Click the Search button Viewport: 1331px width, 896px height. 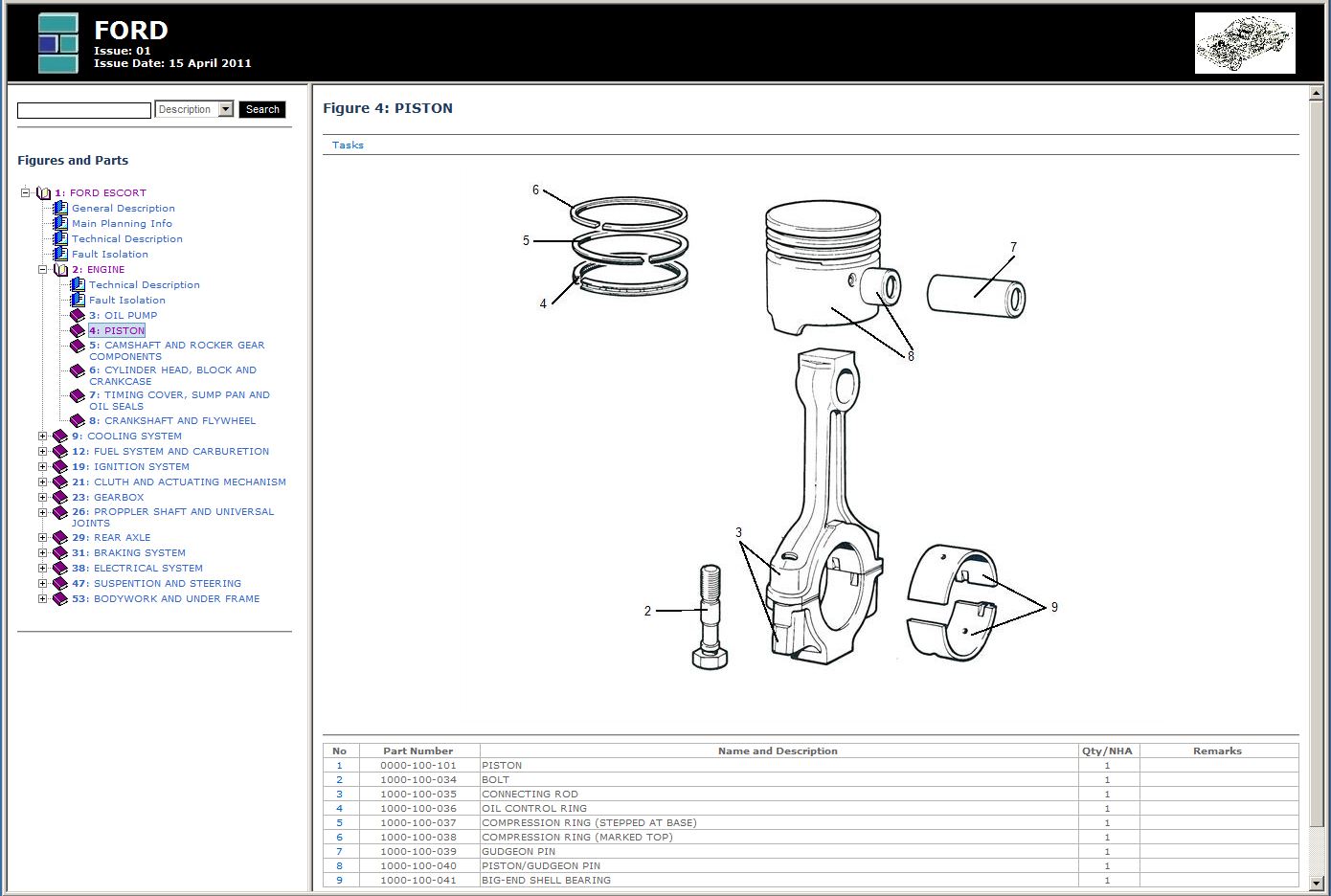point(262,109)
